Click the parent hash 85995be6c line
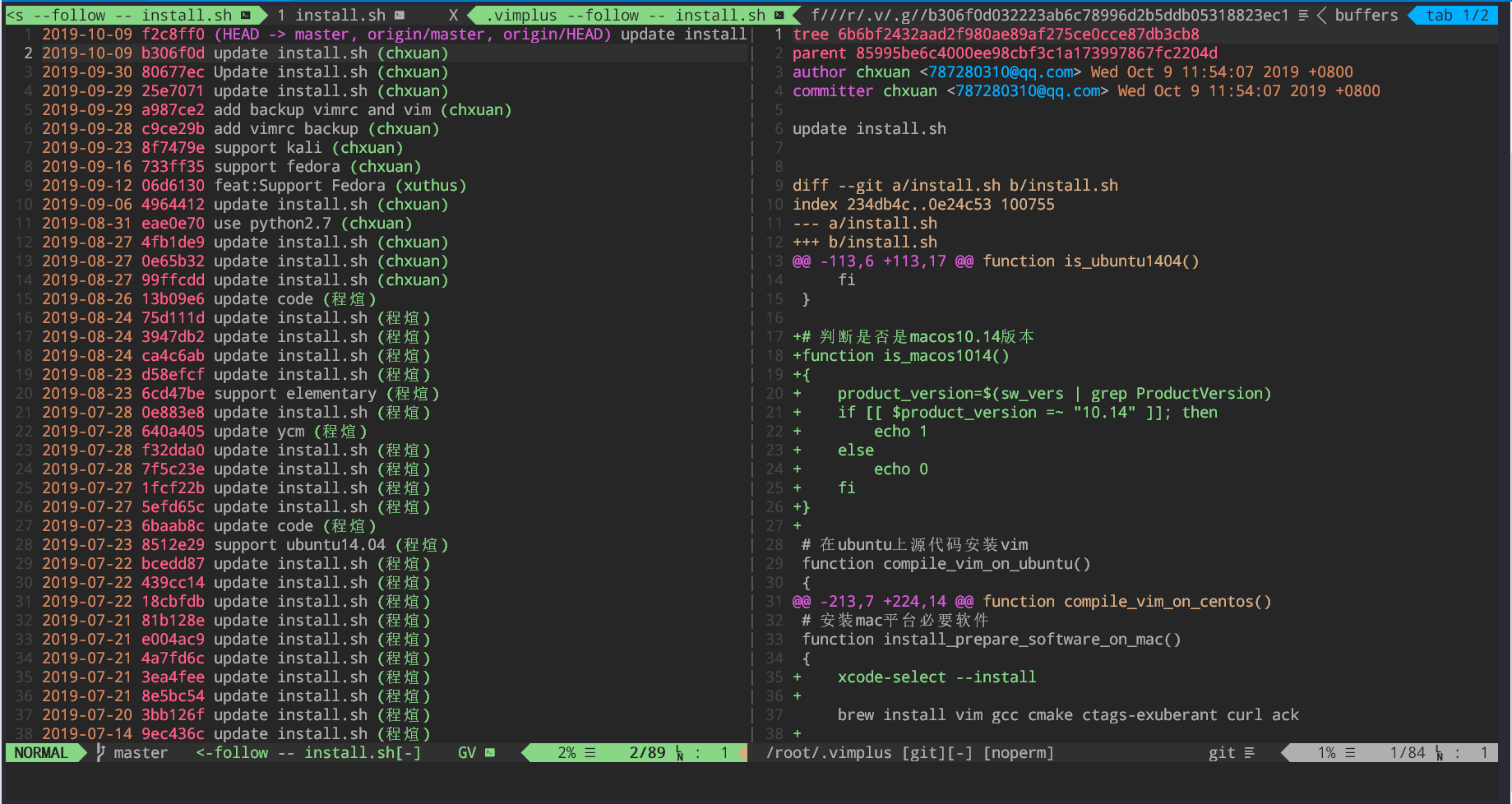 pyautogui.click(x=1005, y=53)
